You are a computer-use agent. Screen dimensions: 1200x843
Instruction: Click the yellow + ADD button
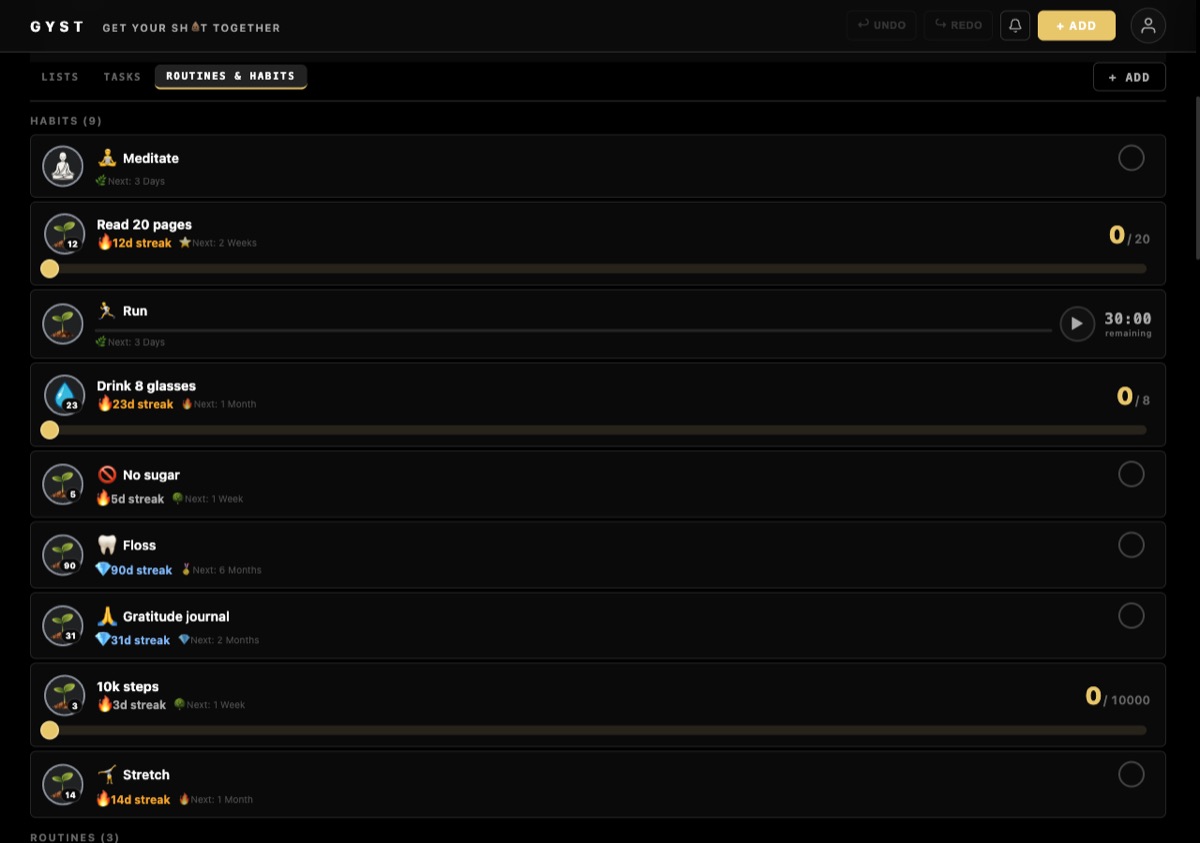[x=1076, y=26]
